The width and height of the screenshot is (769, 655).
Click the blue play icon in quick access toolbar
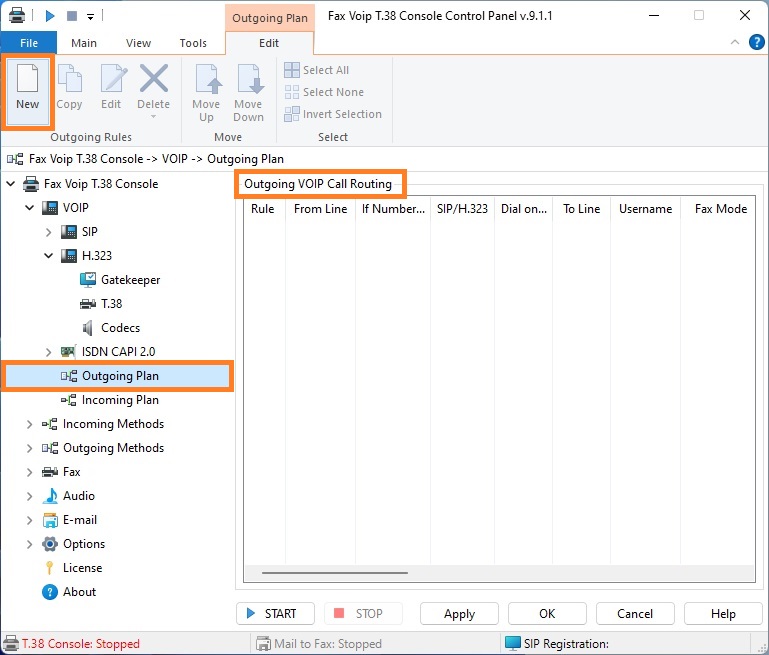click(x=50, y=16)
